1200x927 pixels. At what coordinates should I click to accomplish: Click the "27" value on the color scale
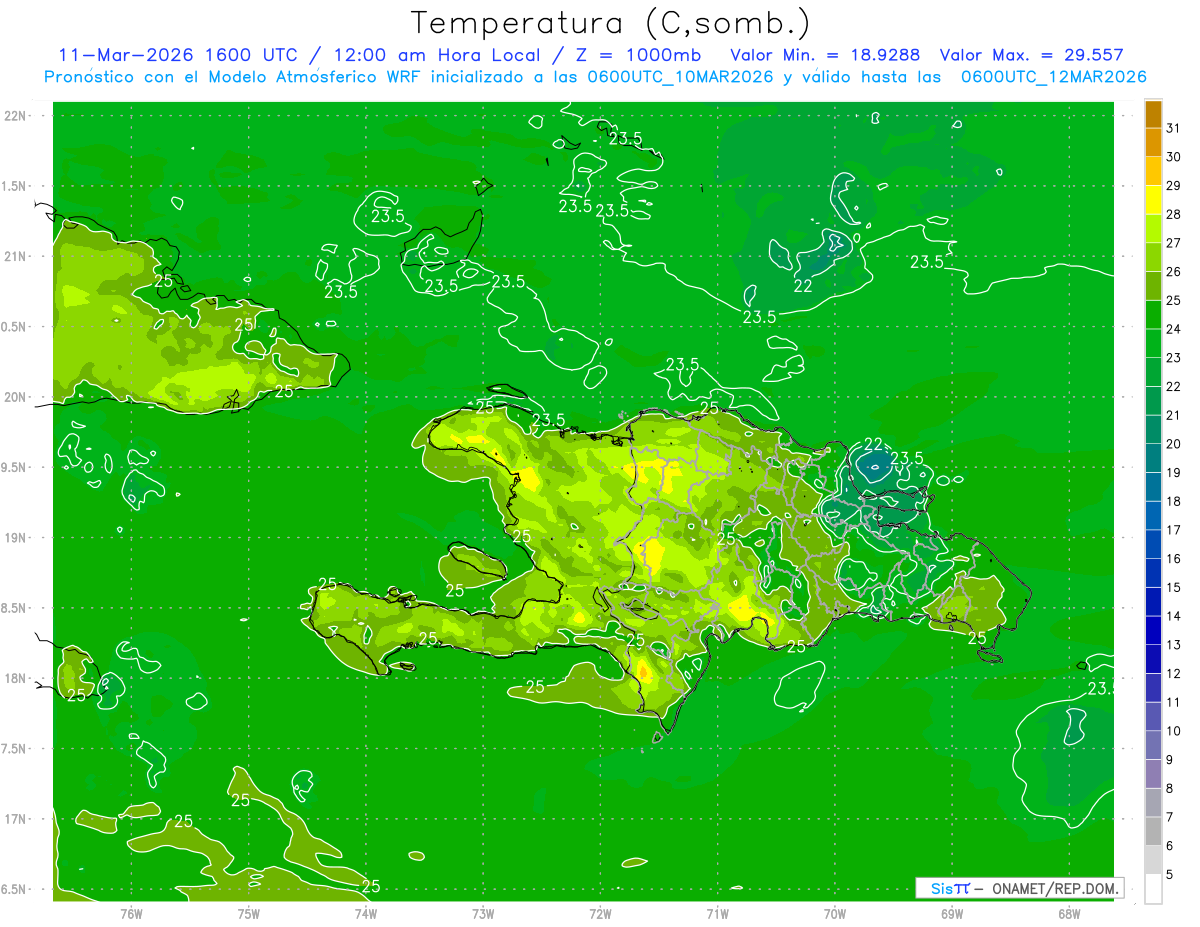click(1174, 243)
